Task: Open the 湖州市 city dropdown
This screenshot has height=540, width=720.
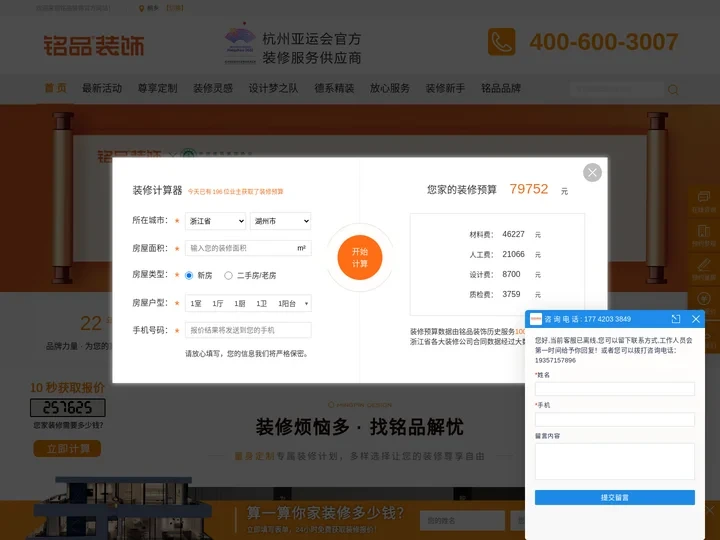Action: tap(281, 221)
